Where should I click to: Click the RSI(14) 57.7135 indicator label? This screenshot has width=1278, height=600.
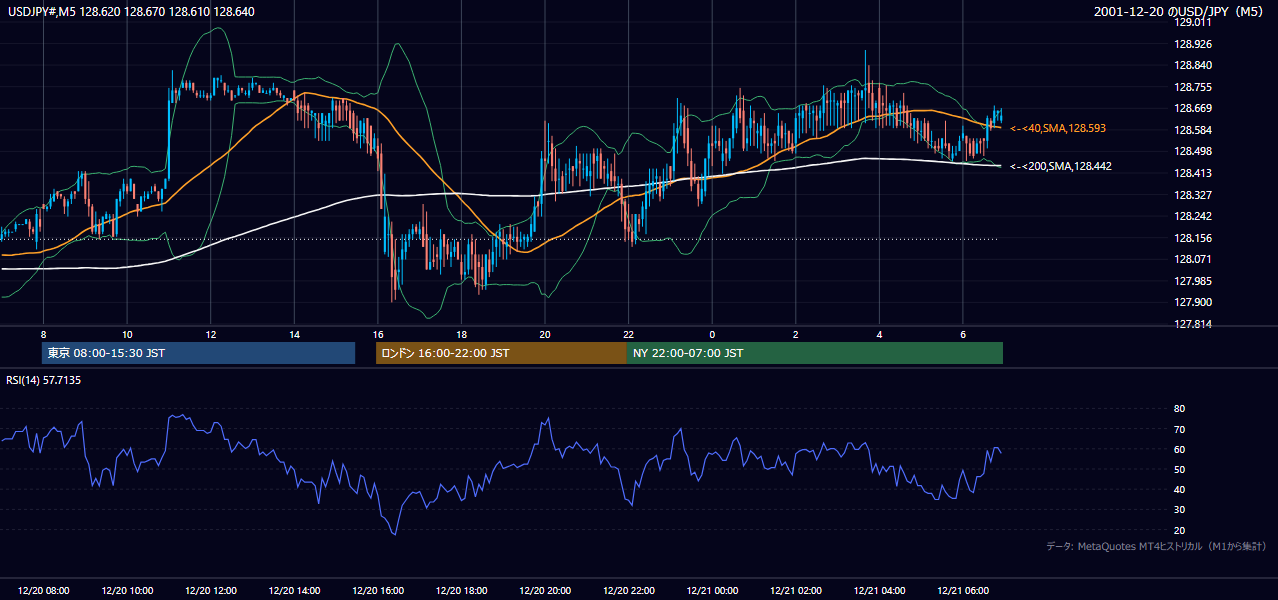44,380
